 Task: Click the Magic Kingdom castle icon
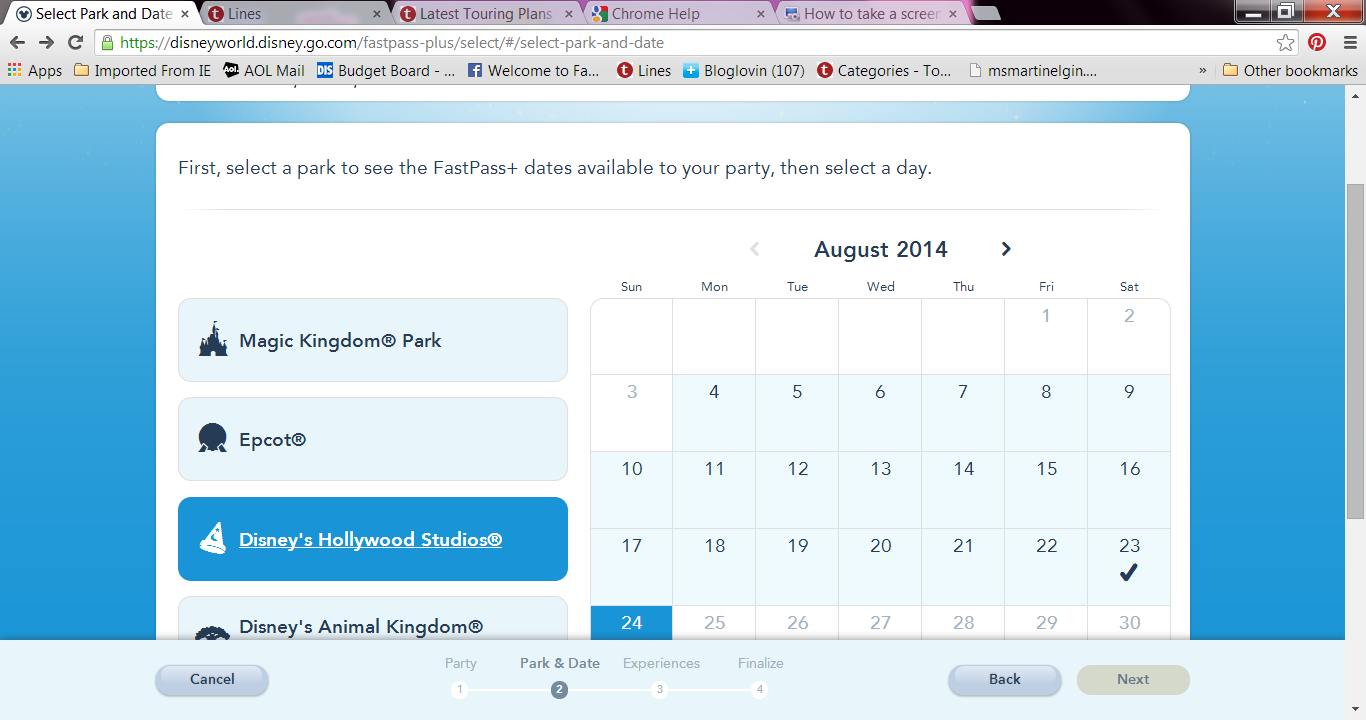[x=212, y=340]
